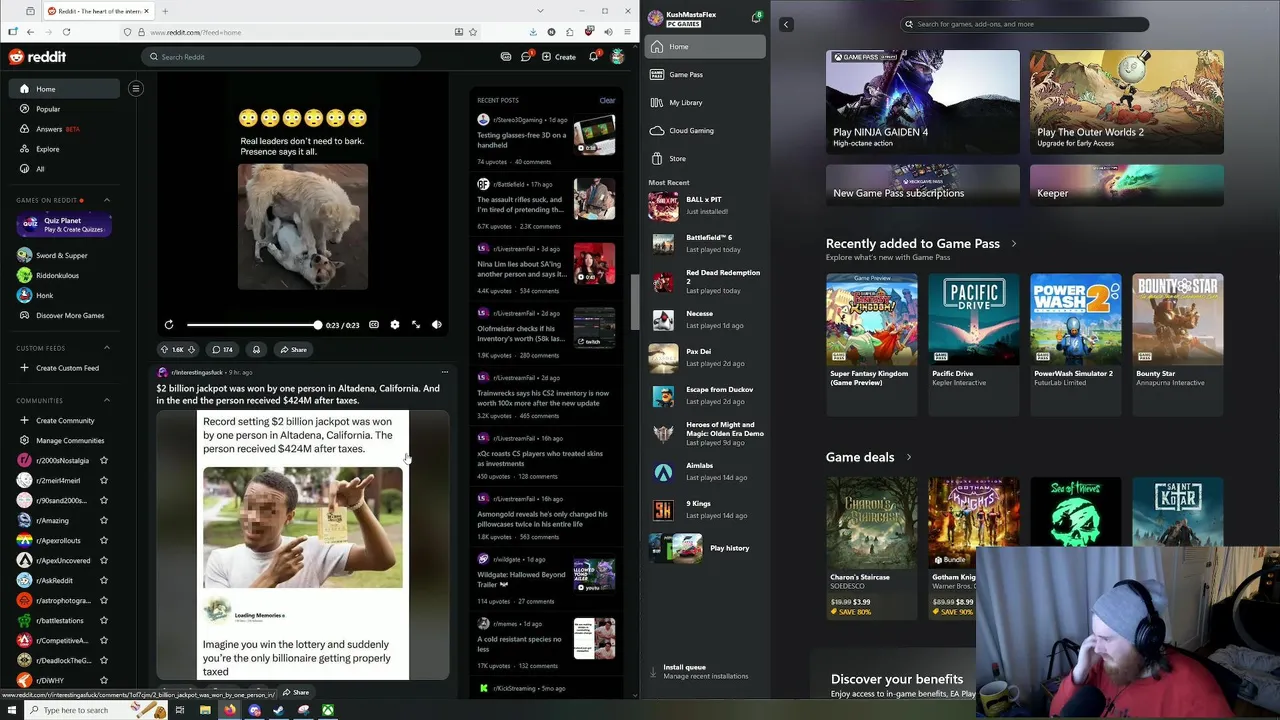The height and width of the screenshot is (720, 1280).
Task: Upvote the dog video post
Action: point(164,350)
